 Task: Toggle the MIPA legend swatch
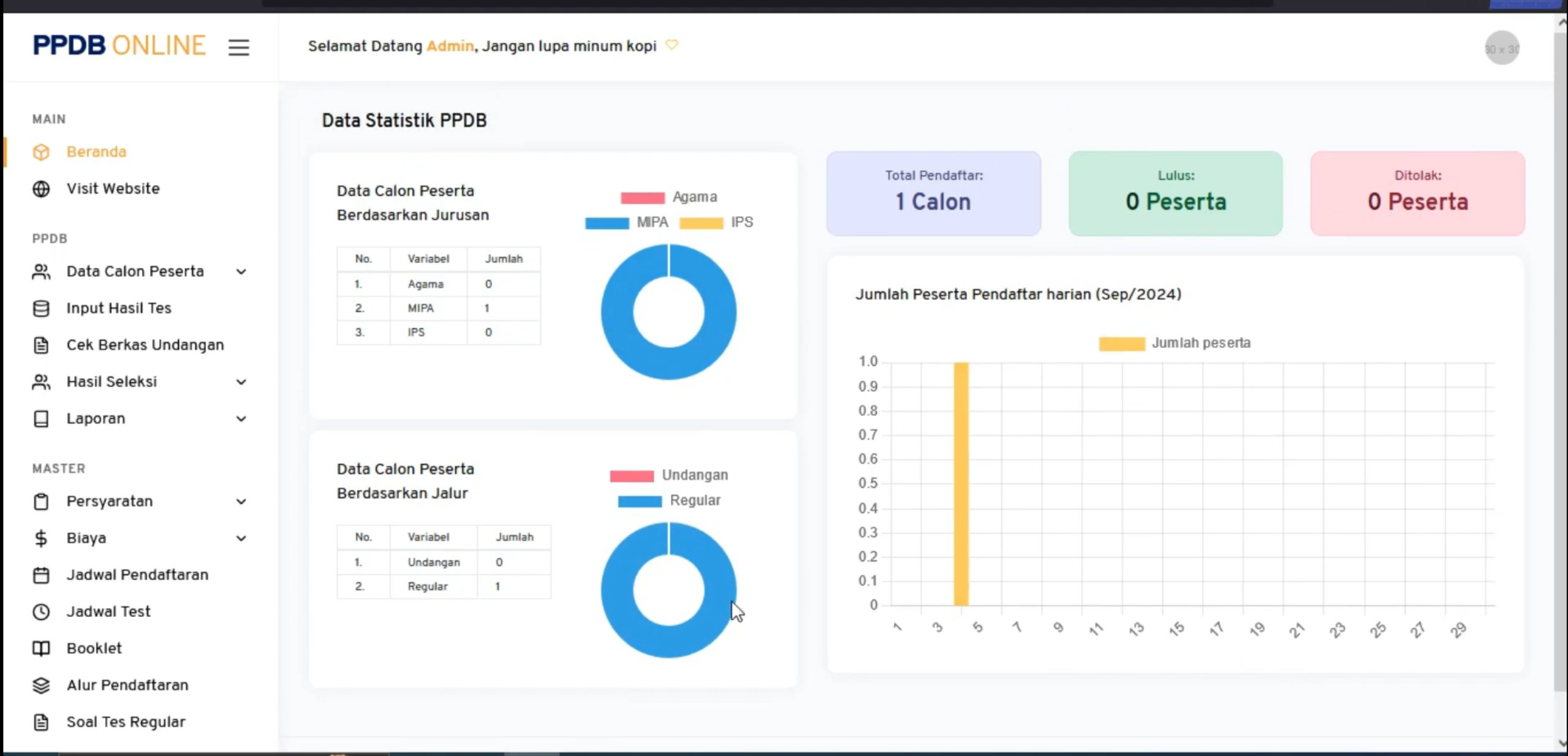click(607, 223)
